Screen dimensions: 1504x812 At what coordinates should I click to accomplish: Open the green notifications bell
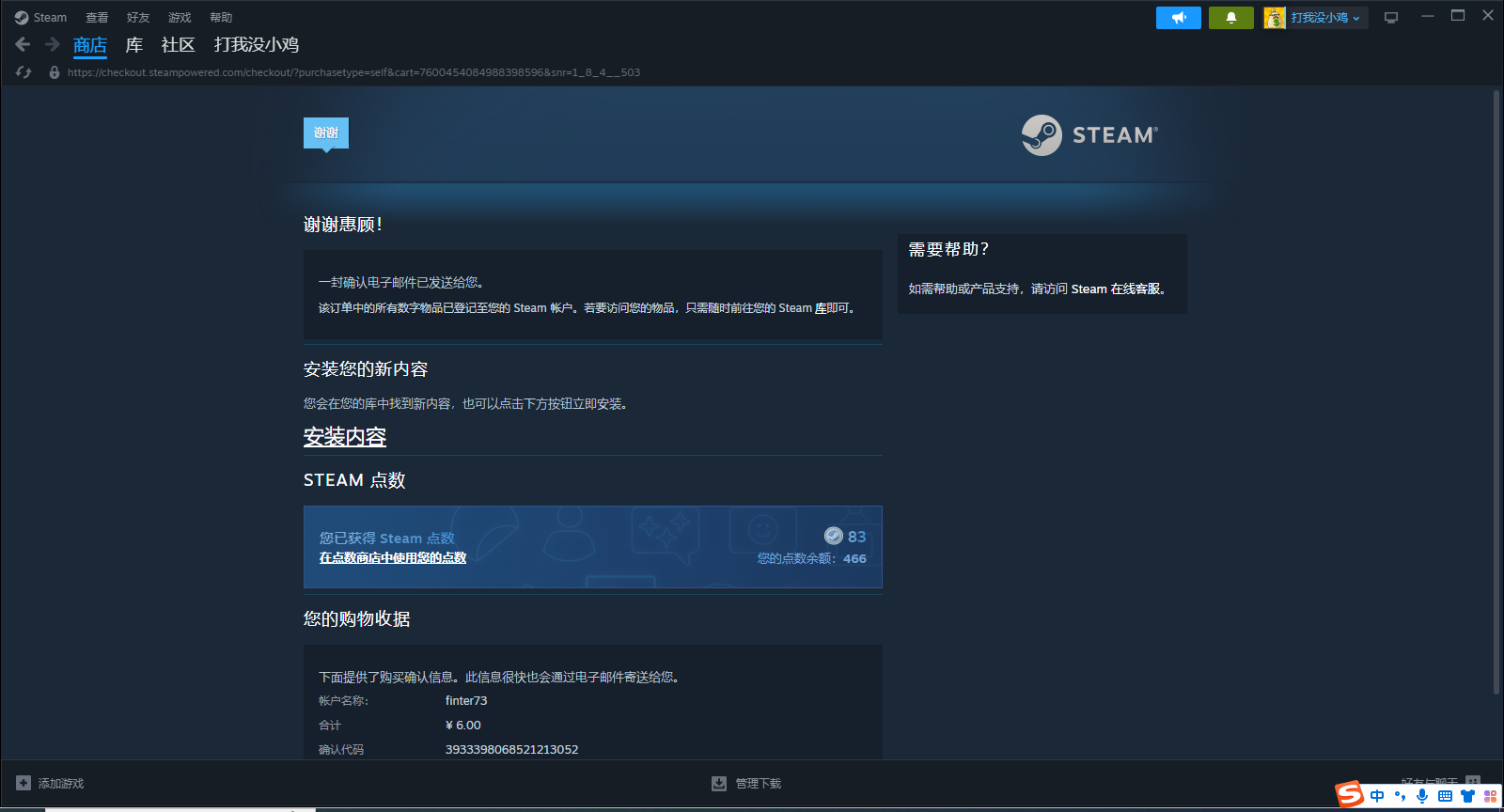[1231, 18]
